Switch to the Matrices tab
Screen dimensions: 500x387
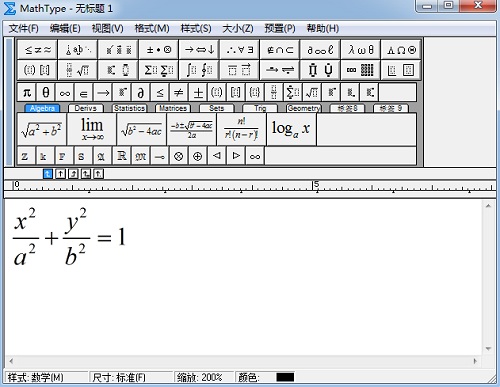pos(173,108)
